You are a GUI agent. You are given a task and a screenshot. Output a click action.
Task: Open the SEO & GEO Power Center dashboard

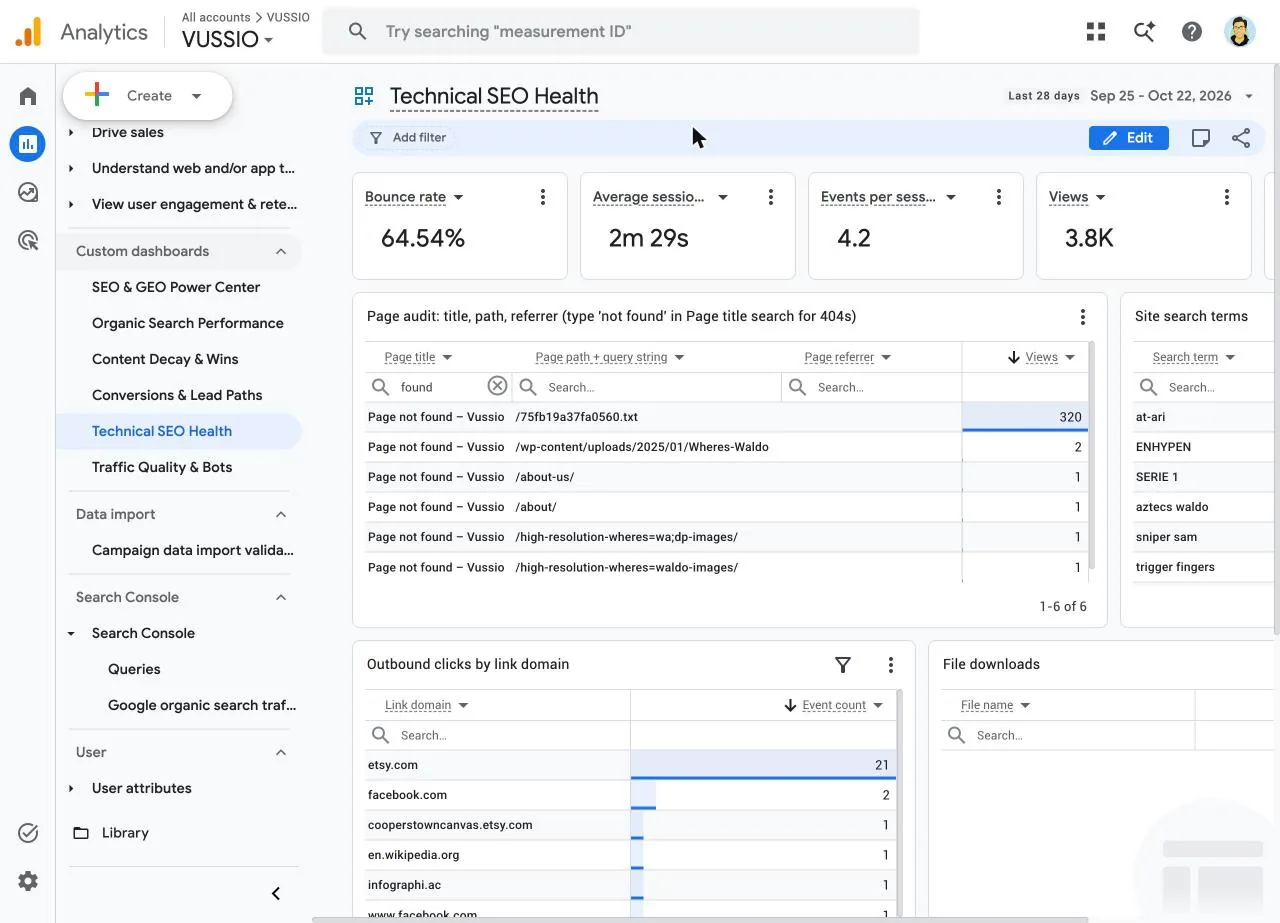[x=176, y=287]
